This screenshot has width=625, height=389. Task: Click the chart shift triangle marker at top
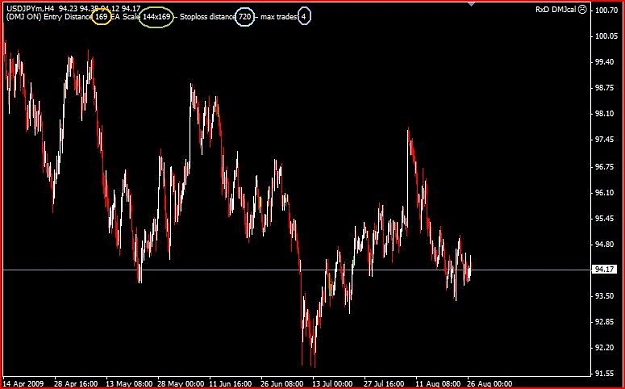[x=472, y=4]
